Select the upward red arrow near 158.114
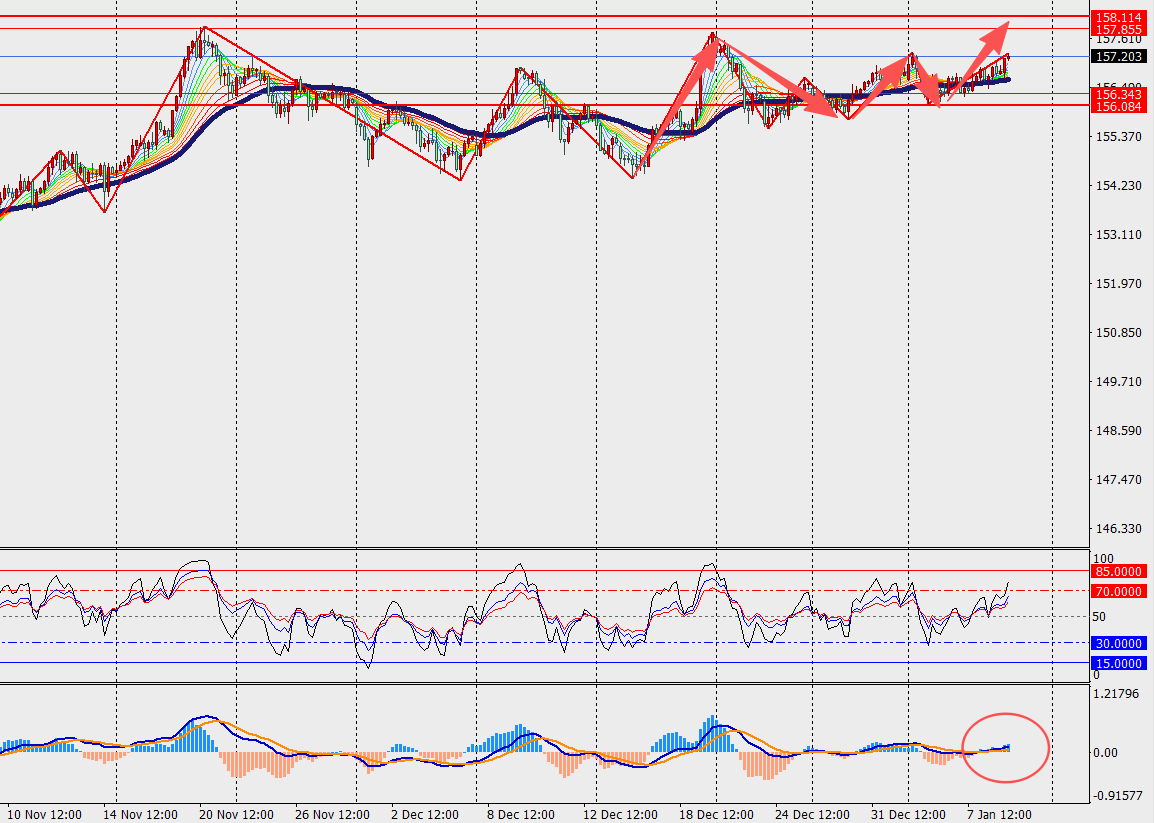 (992, 40)
